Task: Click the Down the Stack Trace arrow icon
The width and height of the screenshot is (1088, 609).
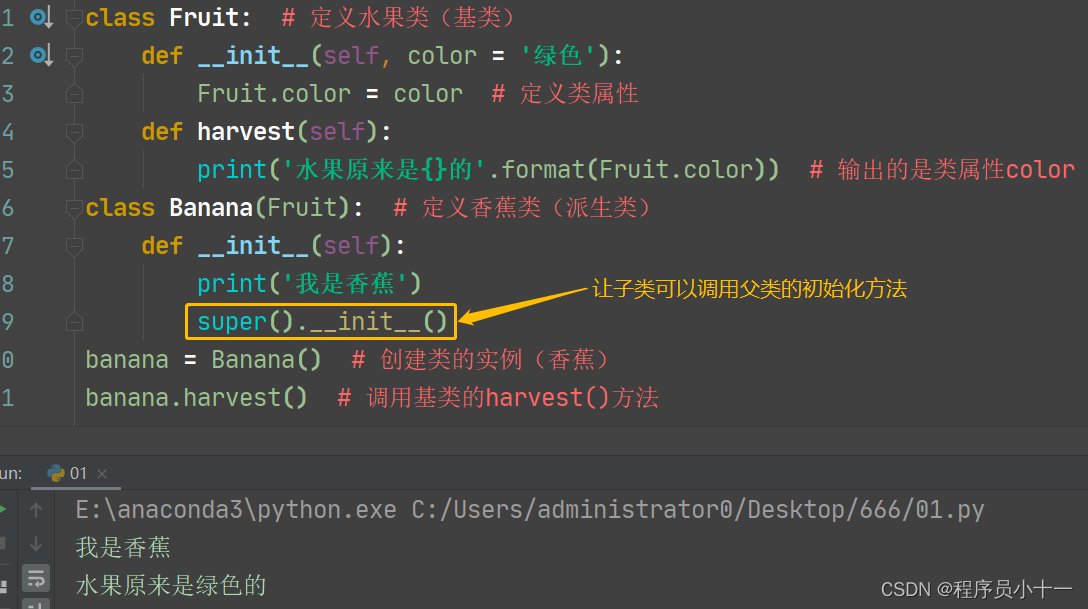Action: point(36,544)
